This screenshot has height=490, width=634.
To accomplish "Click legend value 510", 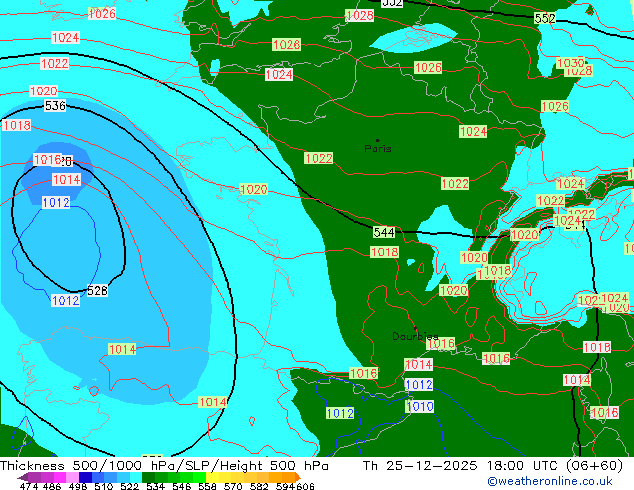I will click(x=104, y=486).
